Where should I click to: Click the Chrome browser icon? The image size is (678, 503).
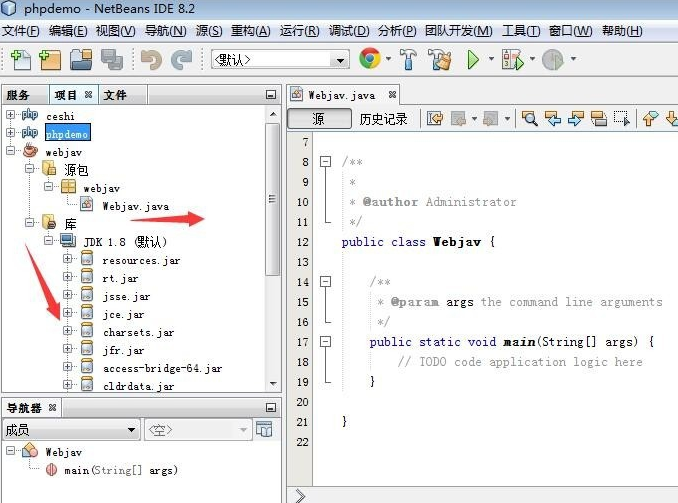[x=370, y=58]
